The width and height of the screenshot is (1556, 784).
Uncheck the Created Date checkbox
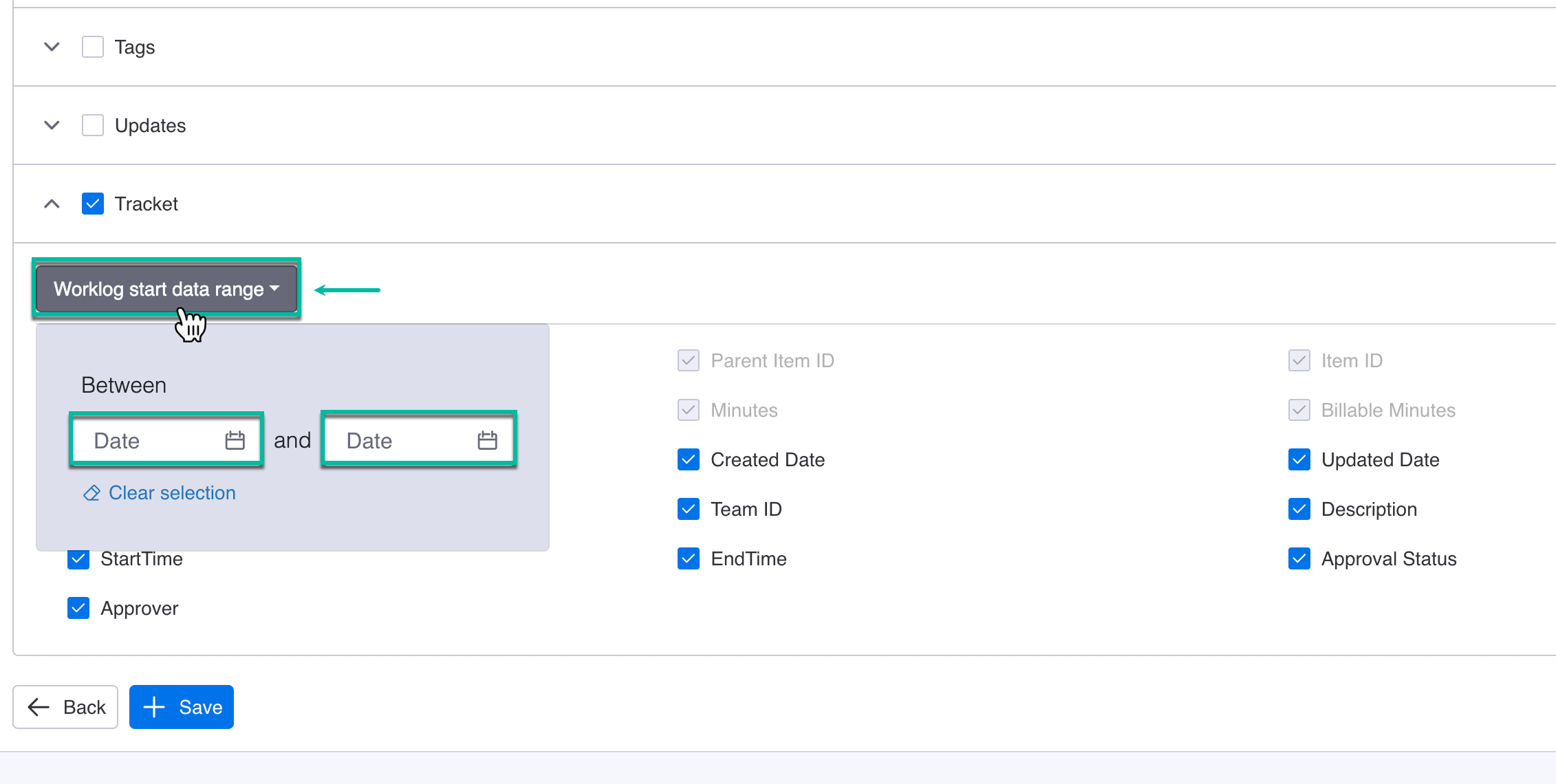tap(688, 459)
